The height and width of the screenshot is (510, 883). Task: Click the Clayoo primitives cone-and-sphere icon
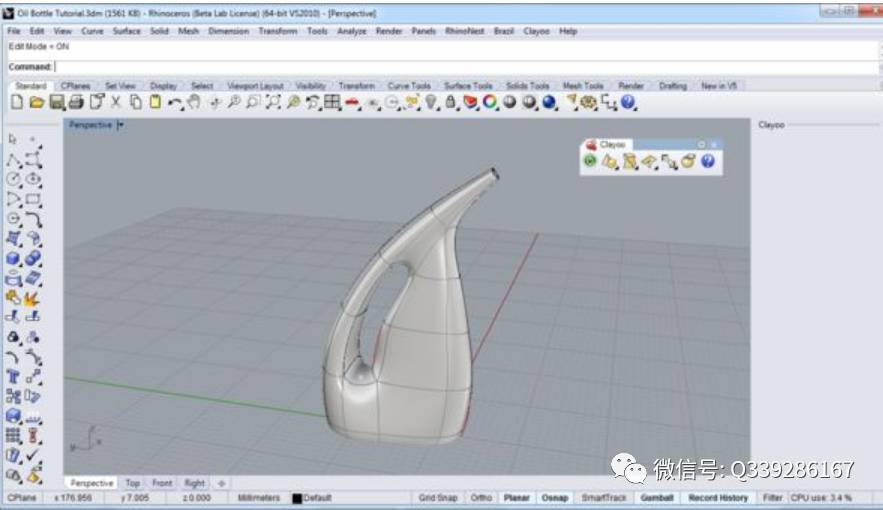pos(610,162)
